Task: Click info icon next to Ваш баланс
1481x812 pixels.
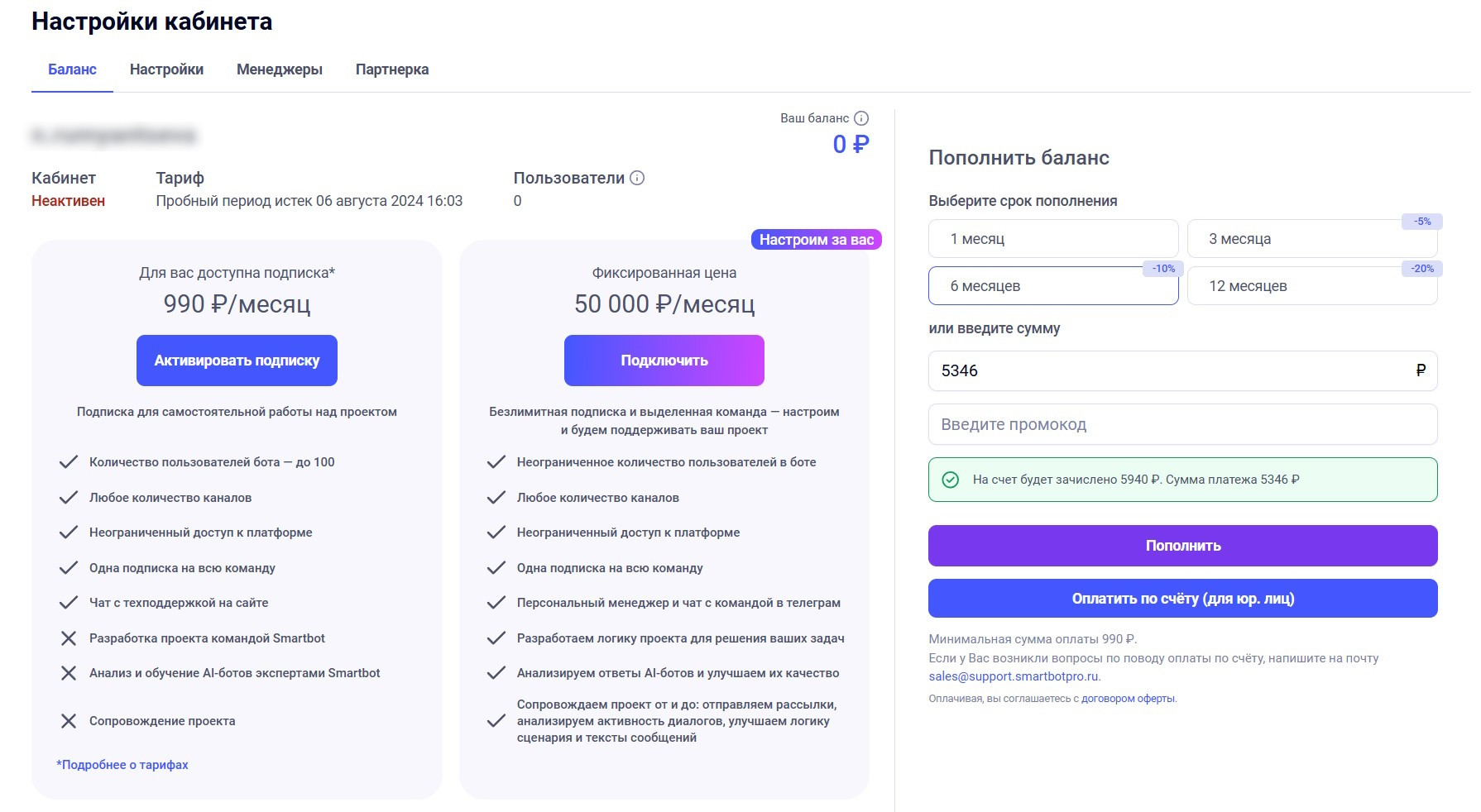Action: (861, 118)
